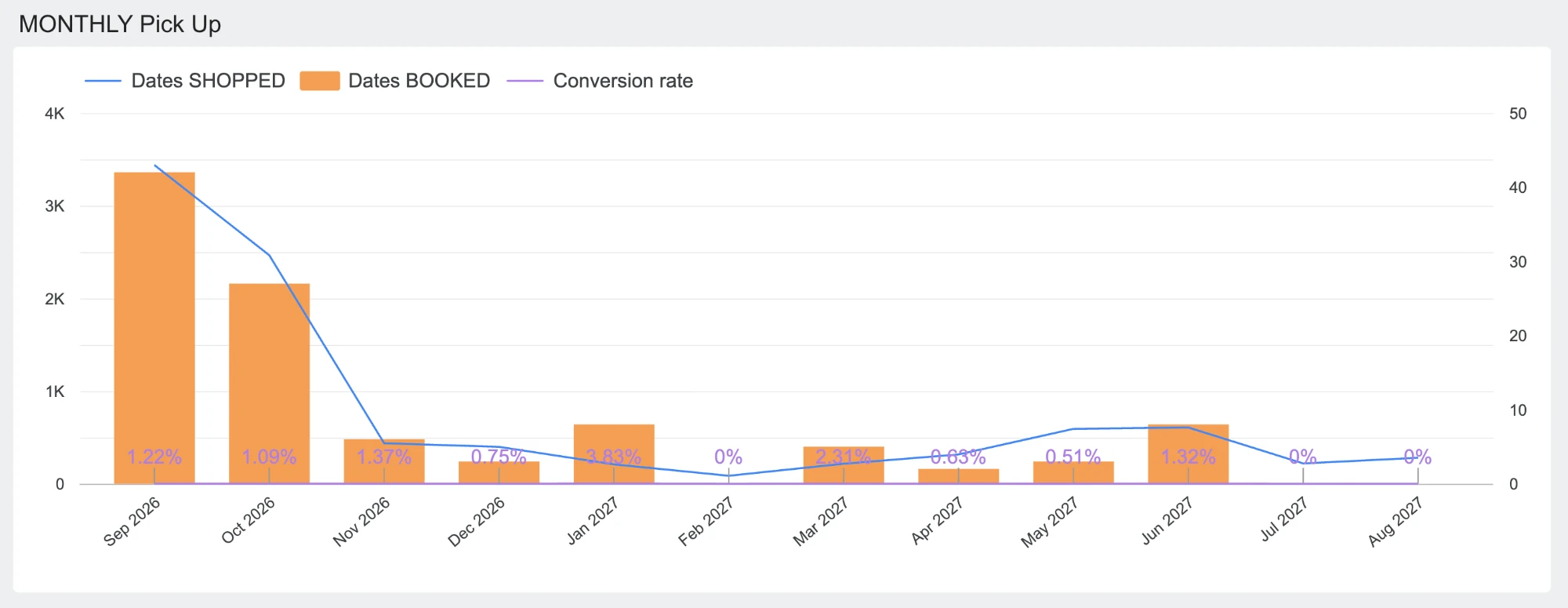The image size is (1568, 608).
Task: Select the Jan 2027 orange bar
Action: (614, 454)
